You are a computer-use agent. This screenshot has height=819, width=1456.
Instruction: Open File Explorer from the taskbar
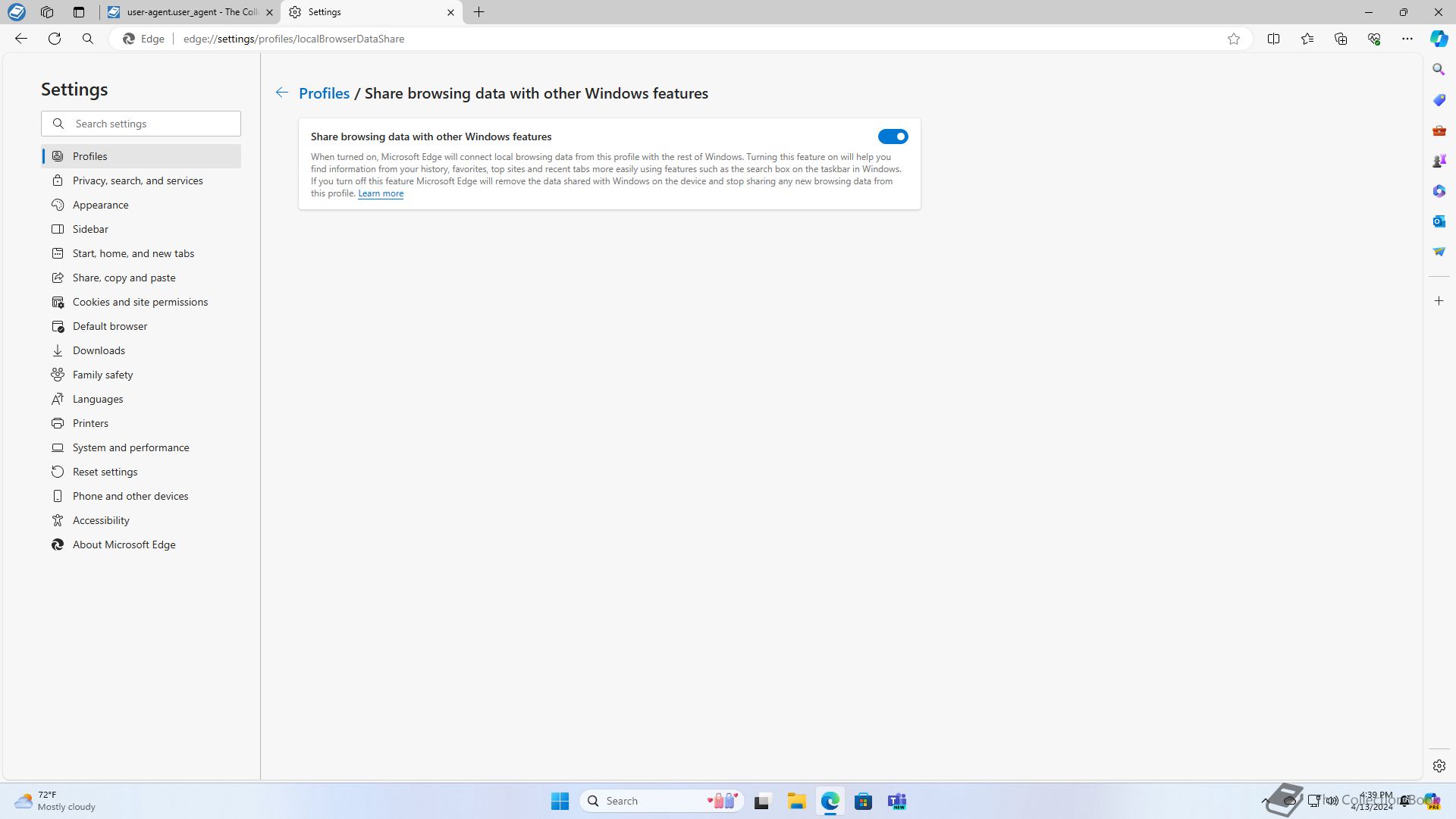tap(796, 801)
